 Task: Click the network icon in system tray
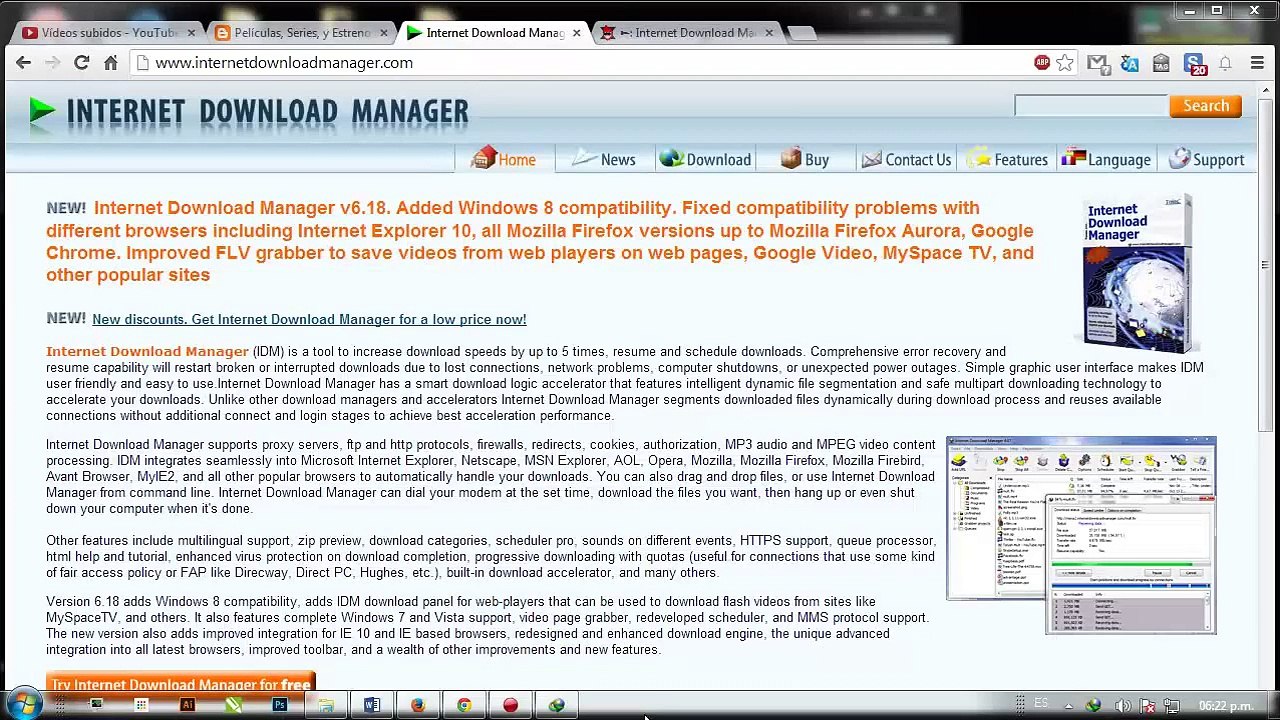pos(1171,706)
